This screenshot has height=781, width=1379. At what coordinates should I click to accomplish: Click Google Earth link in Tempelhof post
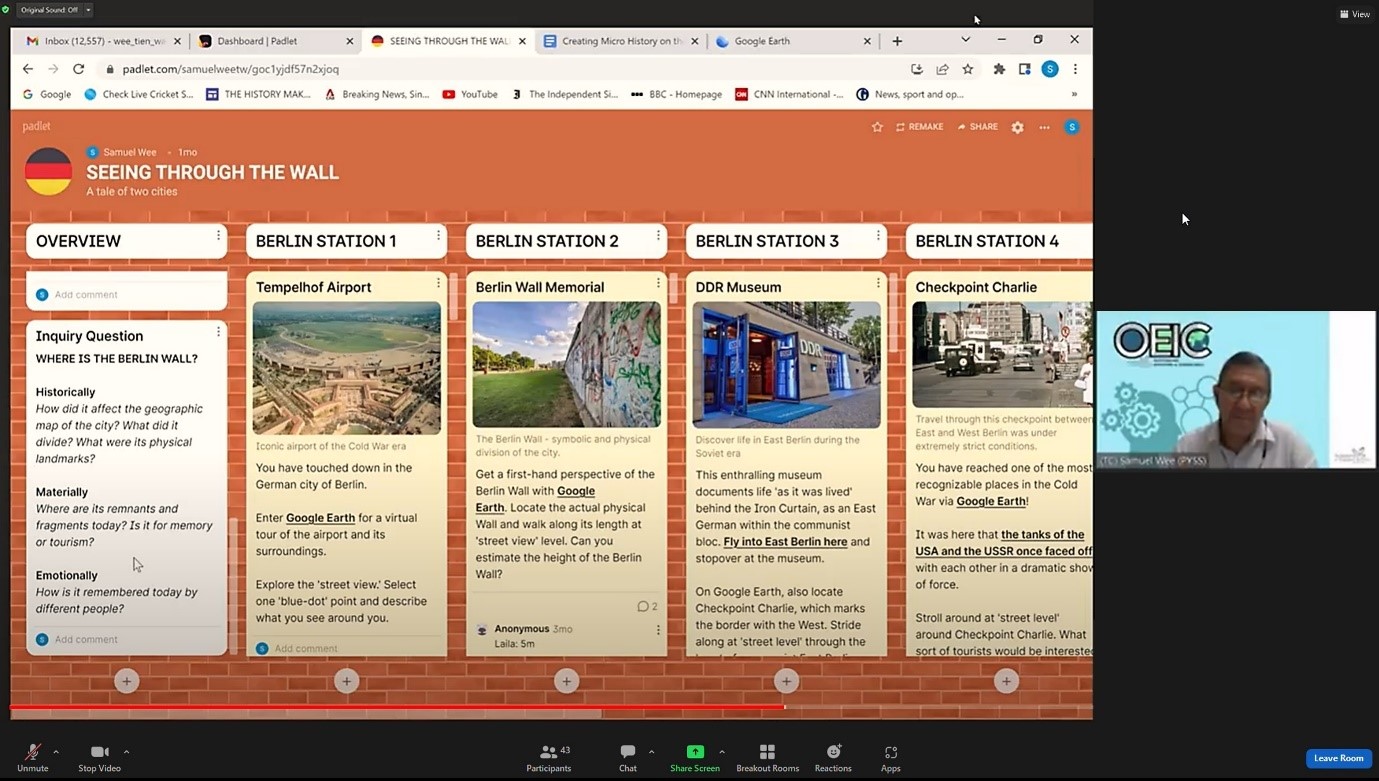[320, 518]
